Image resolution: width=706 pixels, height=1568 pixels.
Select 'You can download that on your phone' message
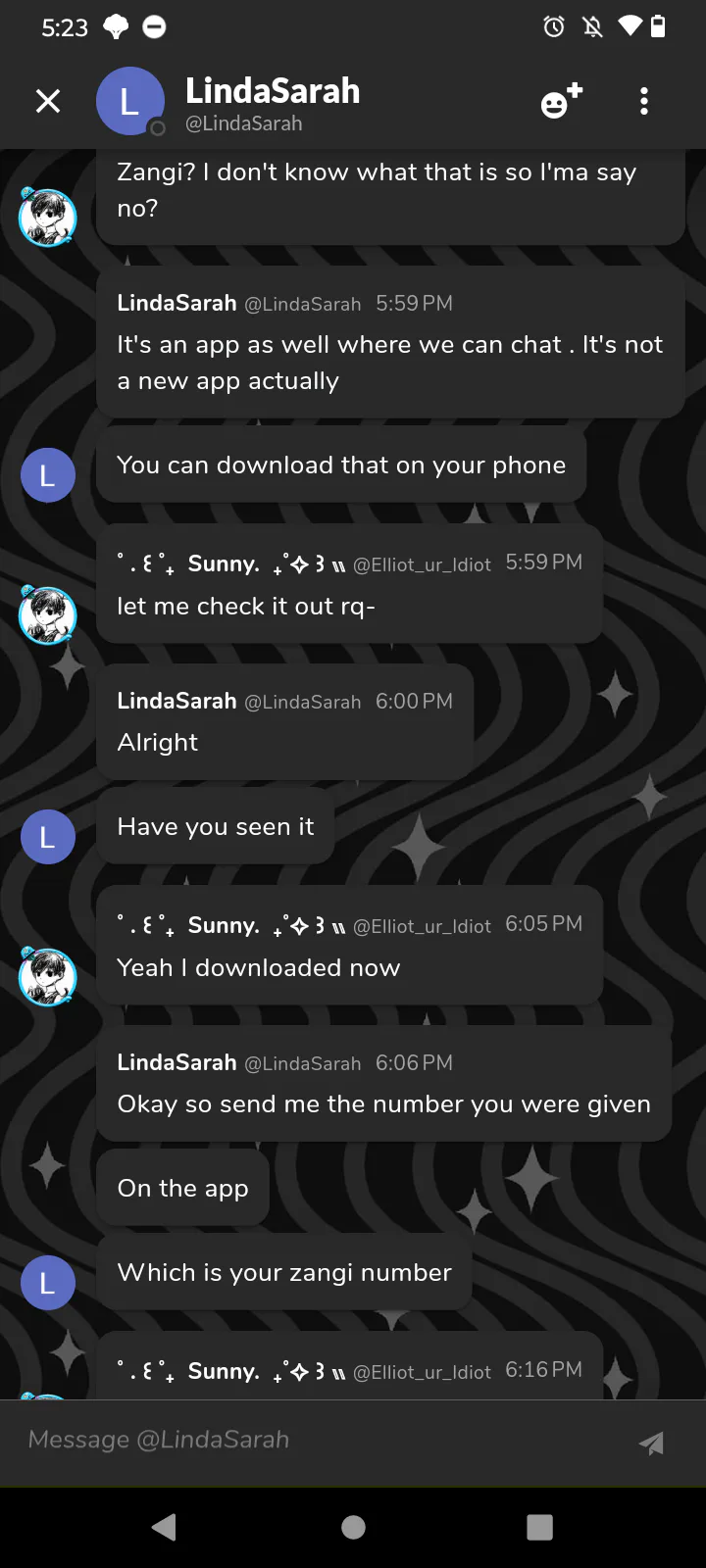341,465
